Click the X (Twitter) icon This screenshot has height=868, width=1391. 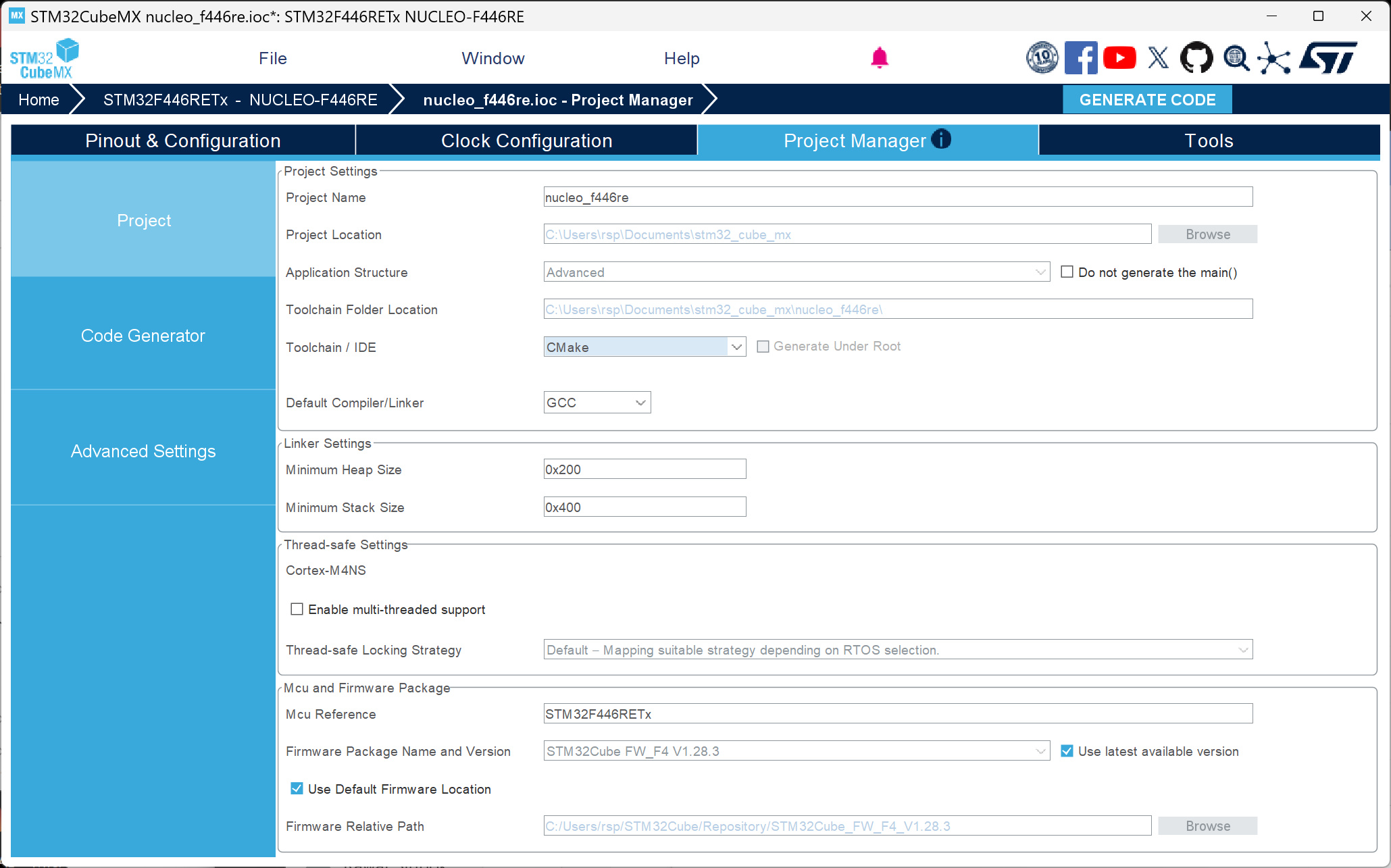coord(1158,58)
